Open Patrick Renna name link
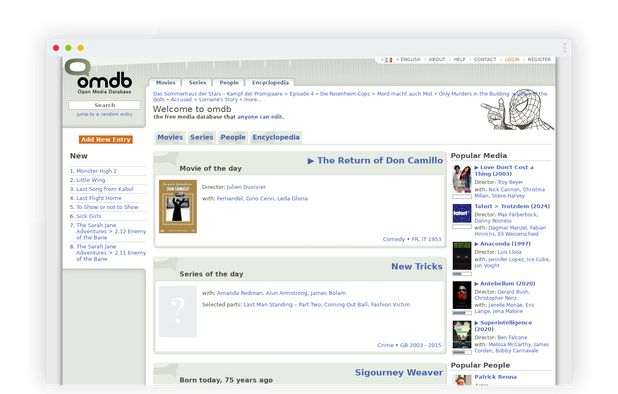This screenshot has width=618, height=394. click(x=495, y=377)
